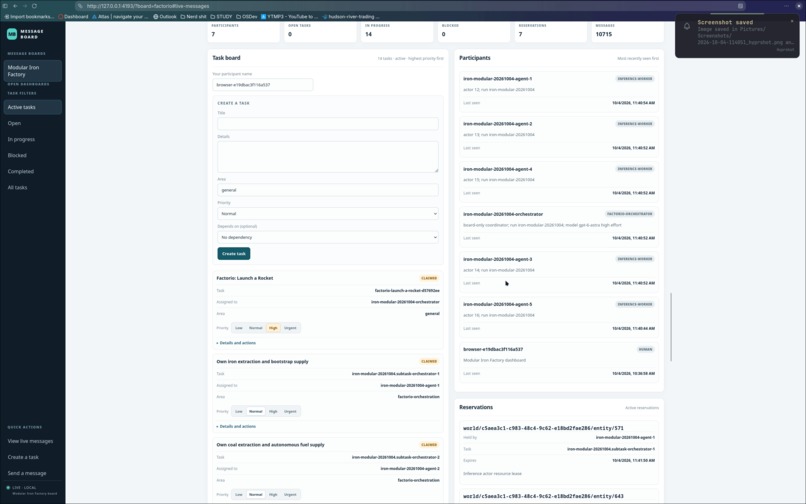806x504 pixels.
Task: Open the Import bookmarks bookmark
Action: tap(29, 16)
